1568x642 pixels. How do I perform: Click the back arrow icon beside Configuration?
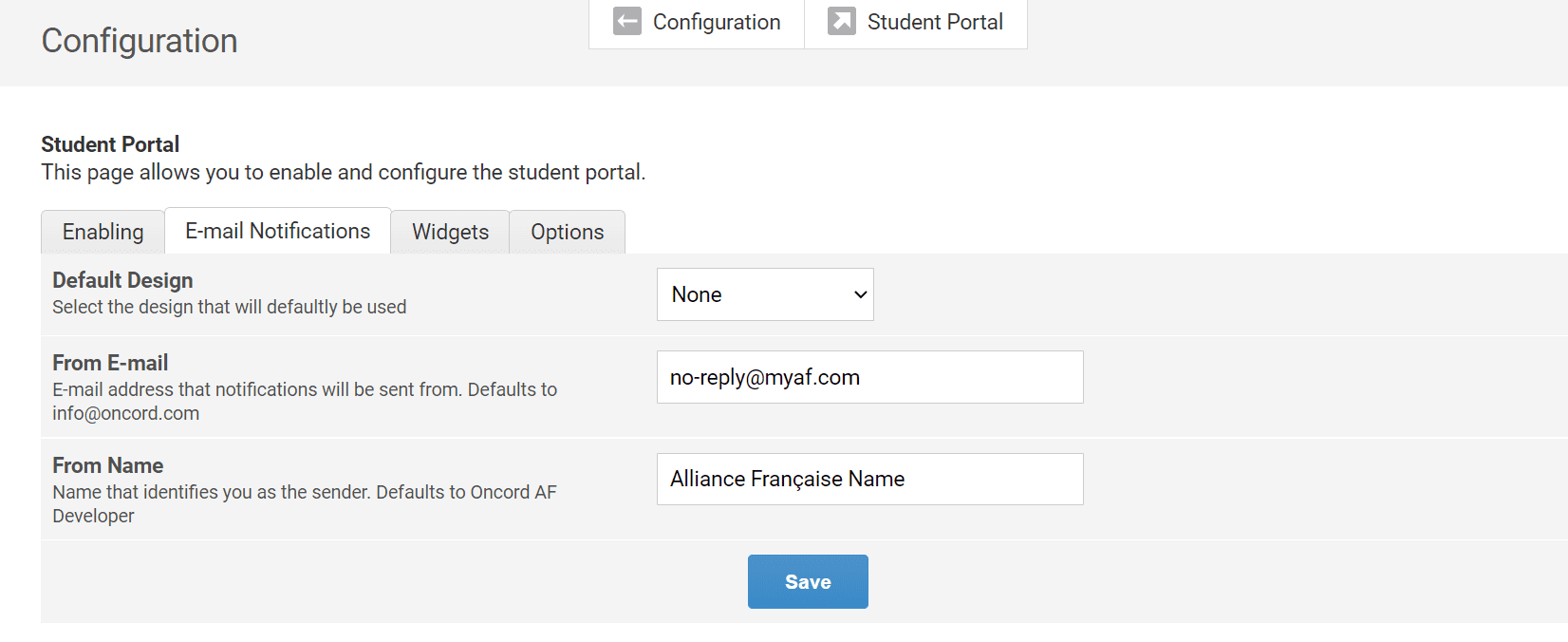coord(627,22)
